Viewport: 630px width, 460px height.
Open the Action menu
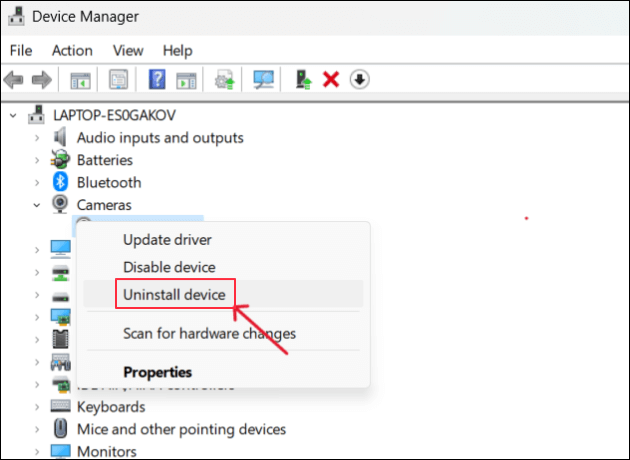tap(72, 51)
